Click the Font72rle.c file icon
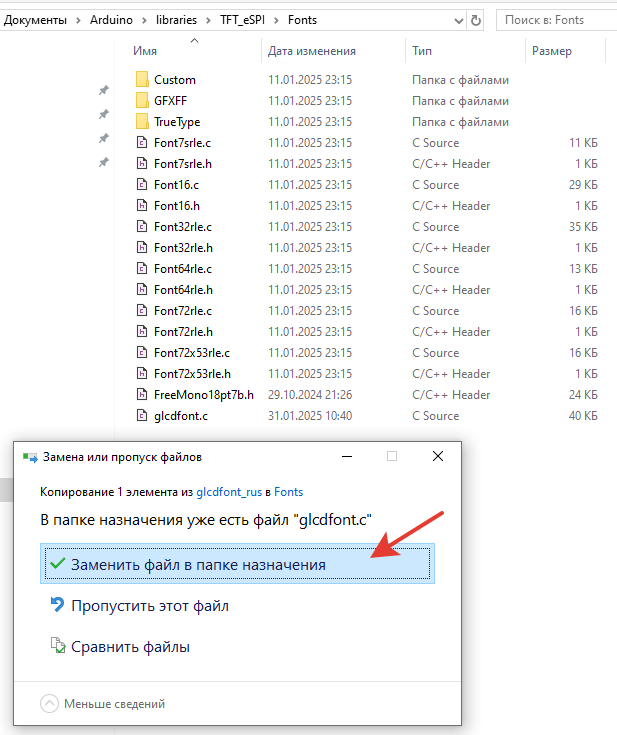This screenshot has height=735, width=617. (142, 310)
